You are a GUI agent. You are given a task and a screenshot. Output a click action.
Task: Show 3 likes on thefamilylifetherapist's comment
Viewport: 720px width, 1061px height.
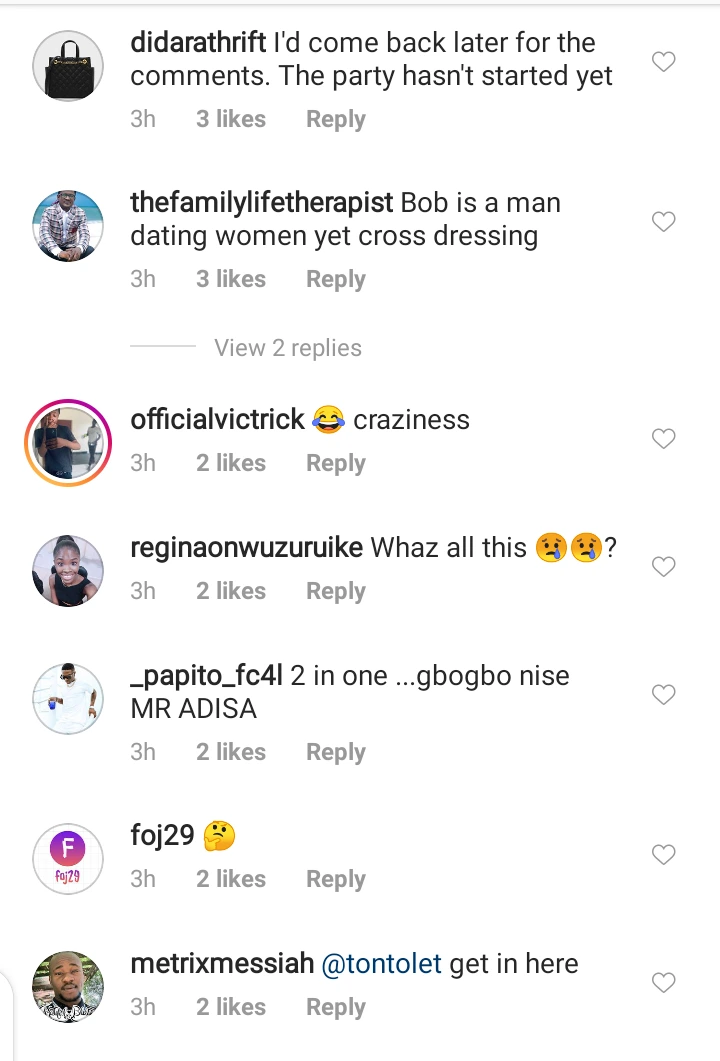pyautogui.click(x=231, y=279)
